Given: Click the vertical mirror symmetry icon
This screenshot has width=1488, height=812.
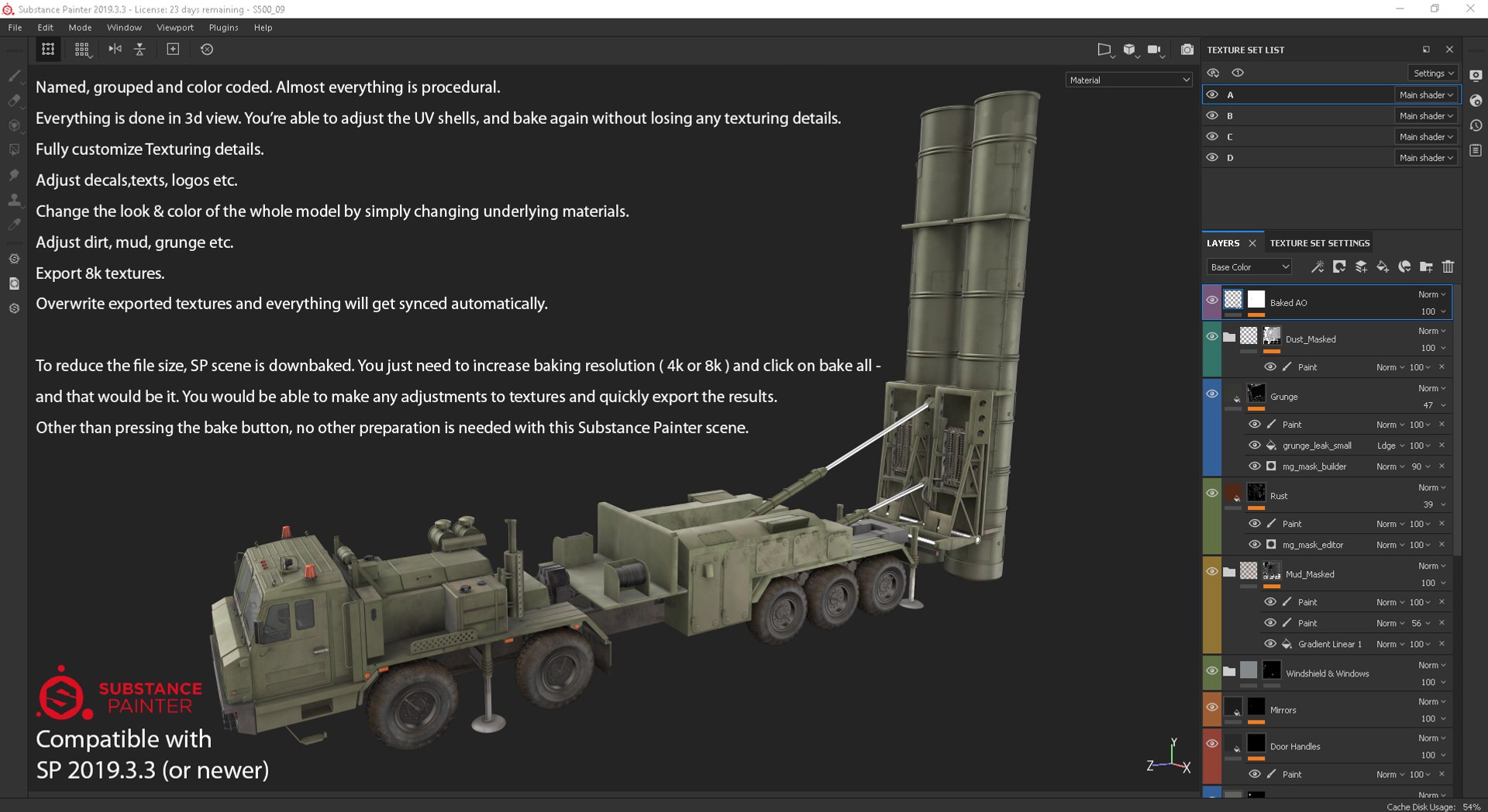Looking at the screenshot, I should pos(139,49).
